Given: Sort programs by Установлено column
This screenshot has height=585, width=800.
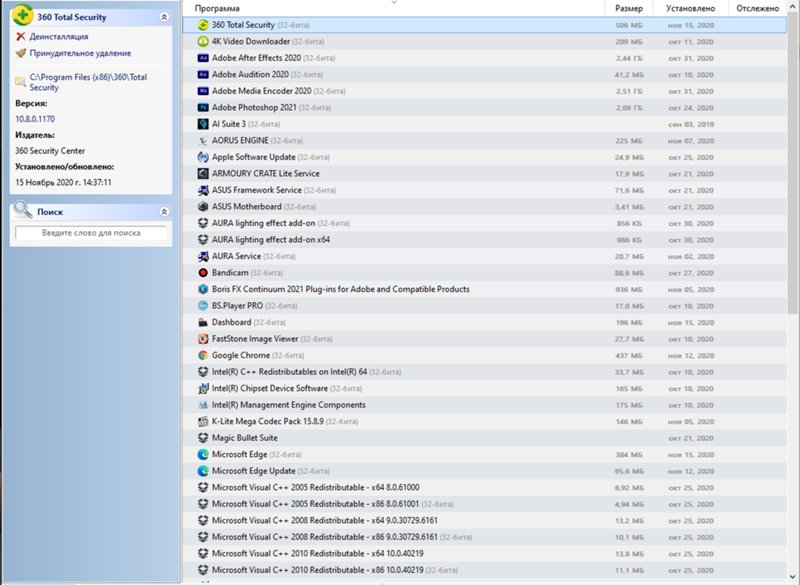Looking at the screenshot, I should [690, 8].
